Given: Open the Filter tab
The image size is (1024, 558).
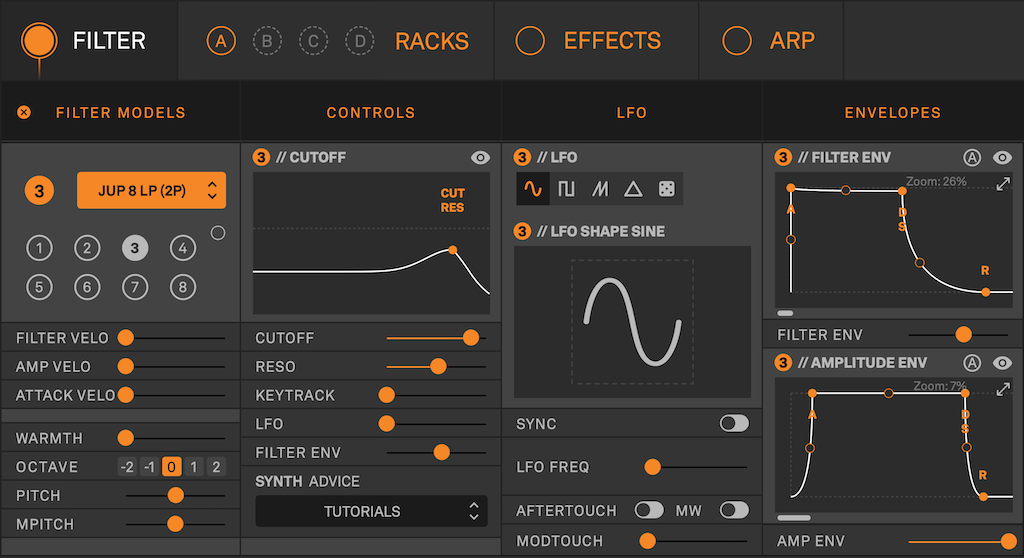Looking at the screenshot, I should tap(89, 41).
